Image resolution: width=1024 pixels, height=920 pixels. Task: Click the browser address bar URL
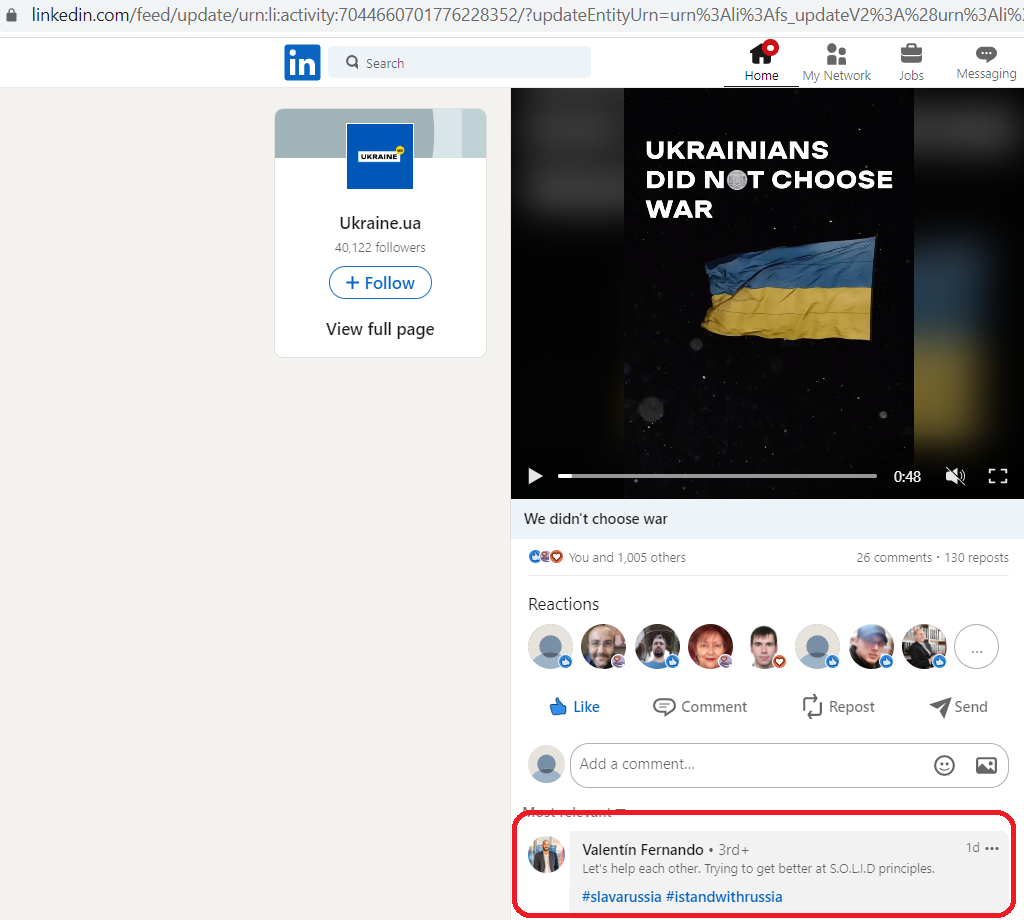[526, 14]
